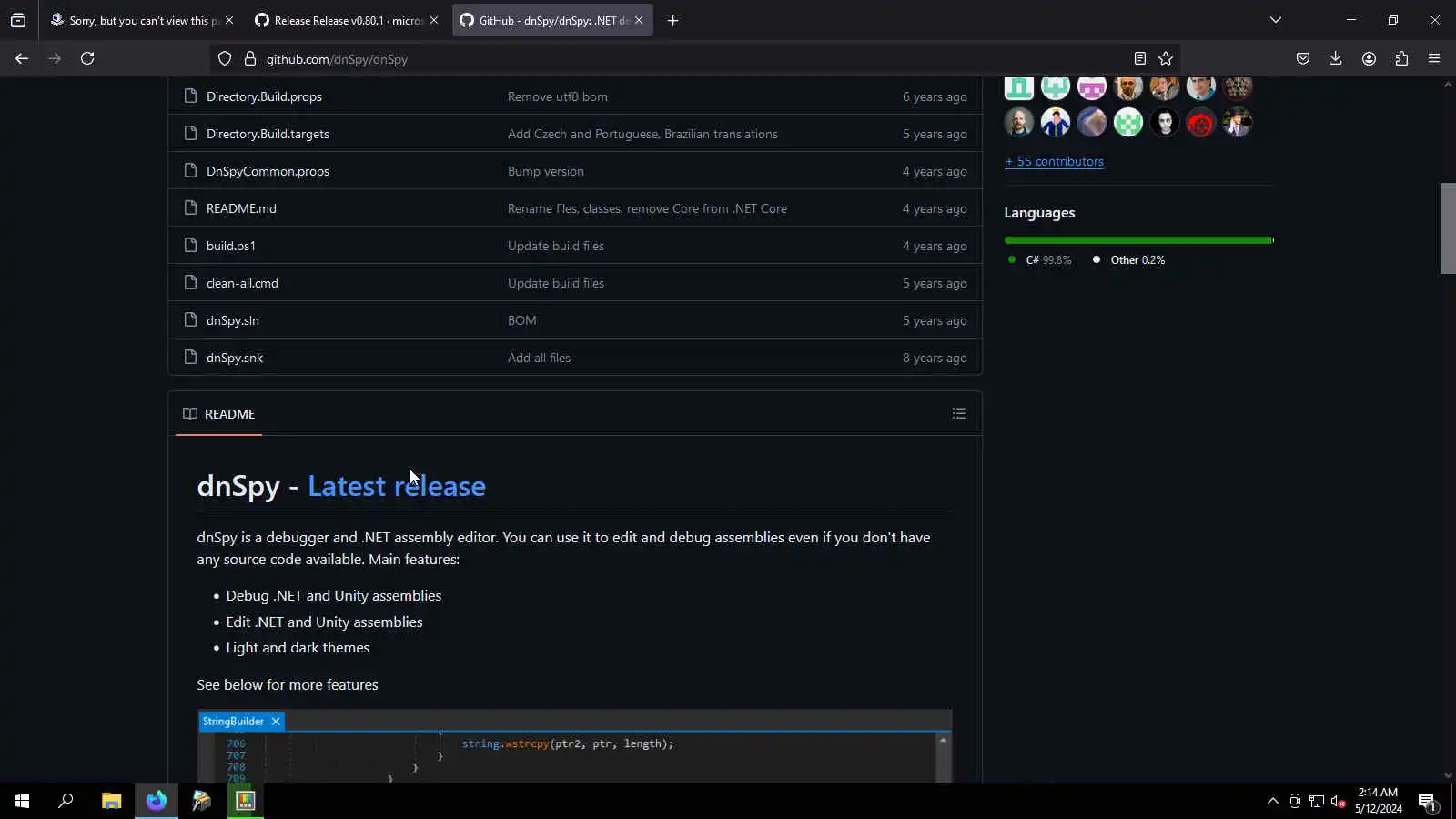The width and height of the screenshot is (1456, 819).
Task: View the '+ 55 contributors' link
Action: [x=1054, y=161]
